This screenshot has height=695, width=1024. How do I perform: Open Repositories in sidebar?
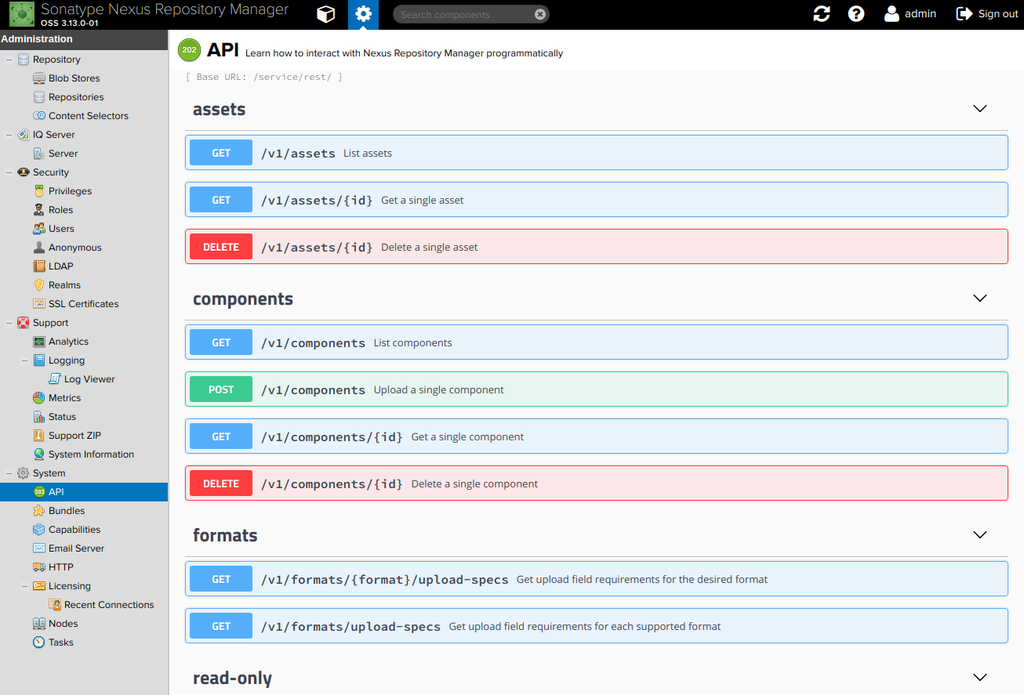click(x=76, y=97)
